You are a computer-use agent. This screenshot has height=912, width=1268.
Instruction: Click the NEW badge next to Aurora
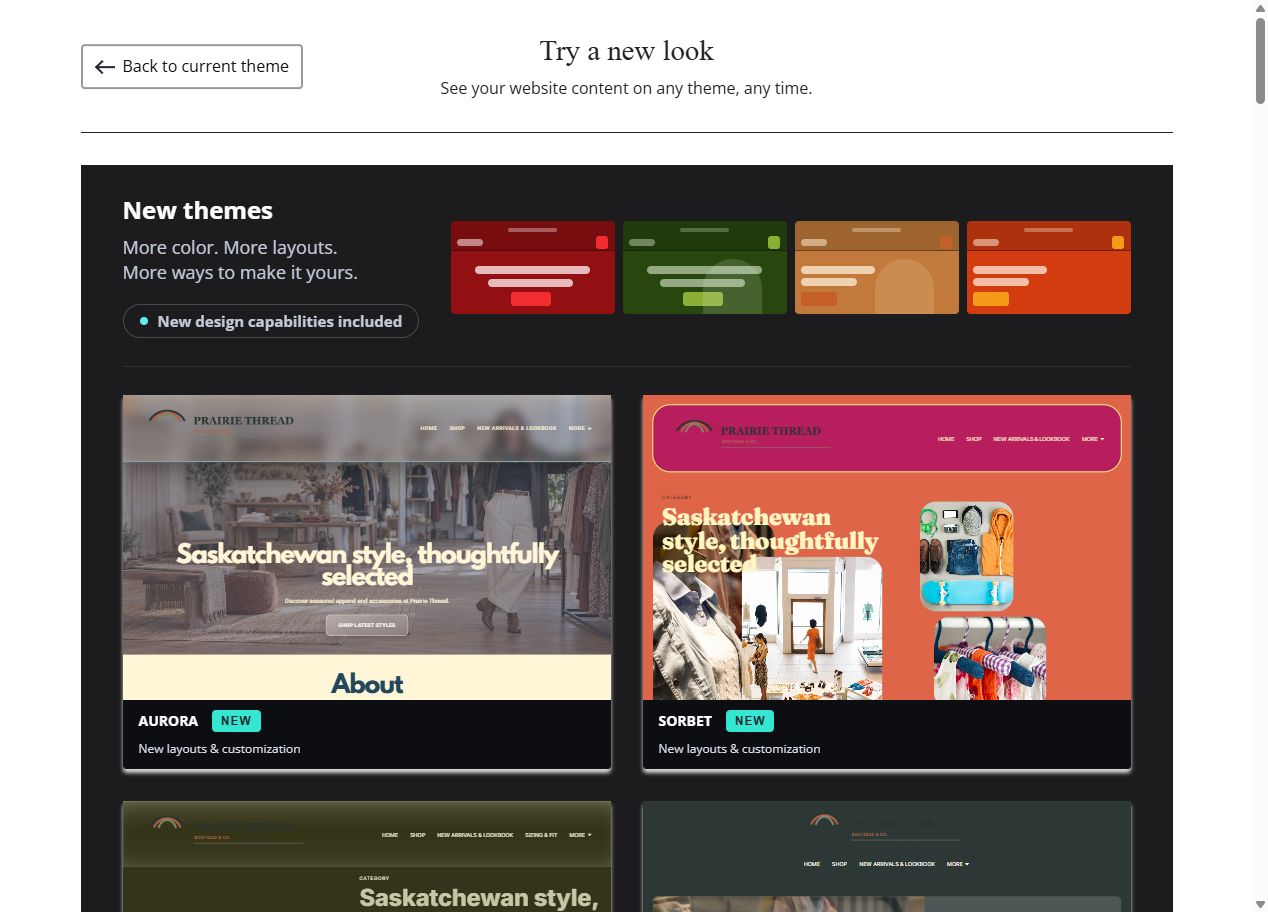pyautogui.click(x=236, y=720)
